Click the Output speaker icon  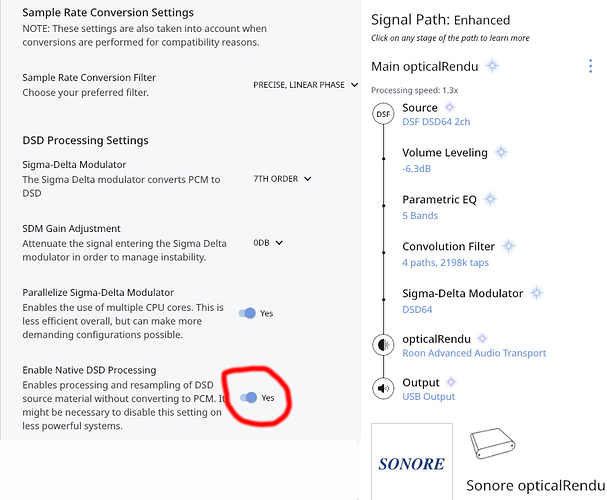point(383,388)
